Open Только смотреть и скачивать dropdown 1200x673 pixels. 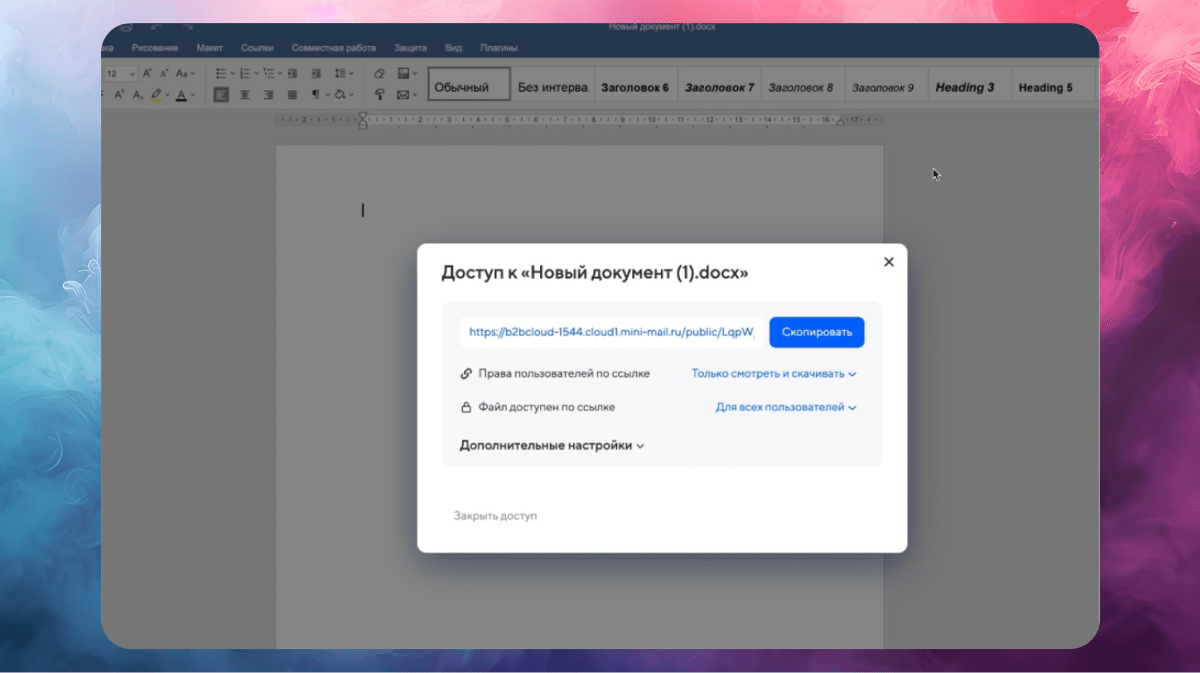click(x=774, y=374)
